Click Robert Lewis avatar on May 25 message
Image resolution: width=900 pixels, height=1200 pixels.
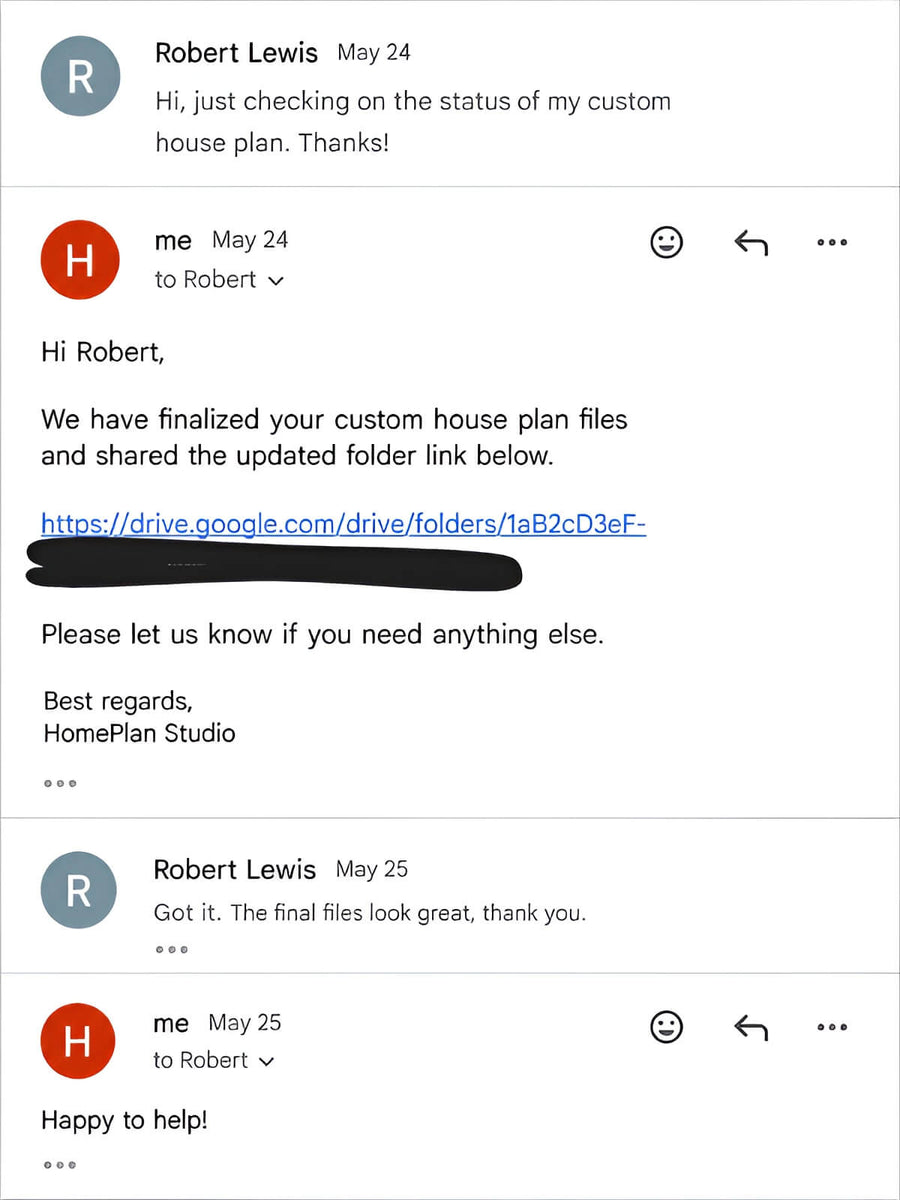tap(78, 890)
